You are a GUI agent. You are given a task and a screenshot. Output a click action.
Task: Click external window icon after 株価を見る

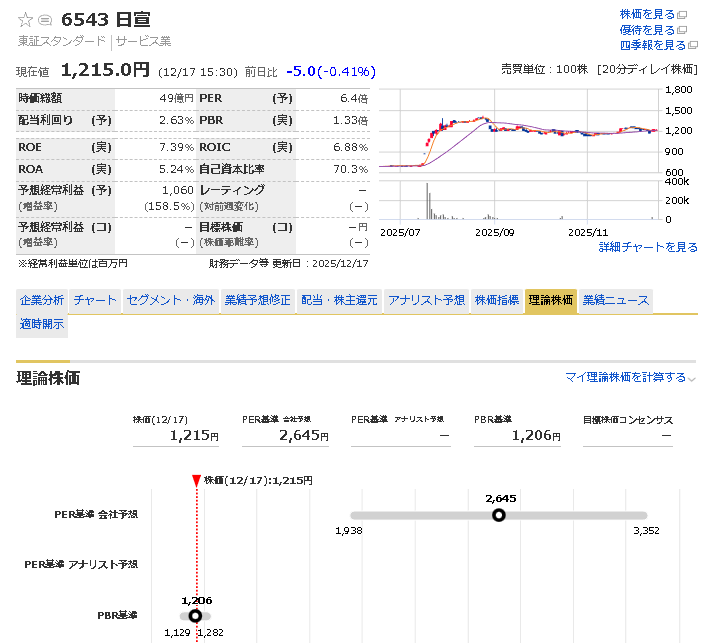[683, 14]
